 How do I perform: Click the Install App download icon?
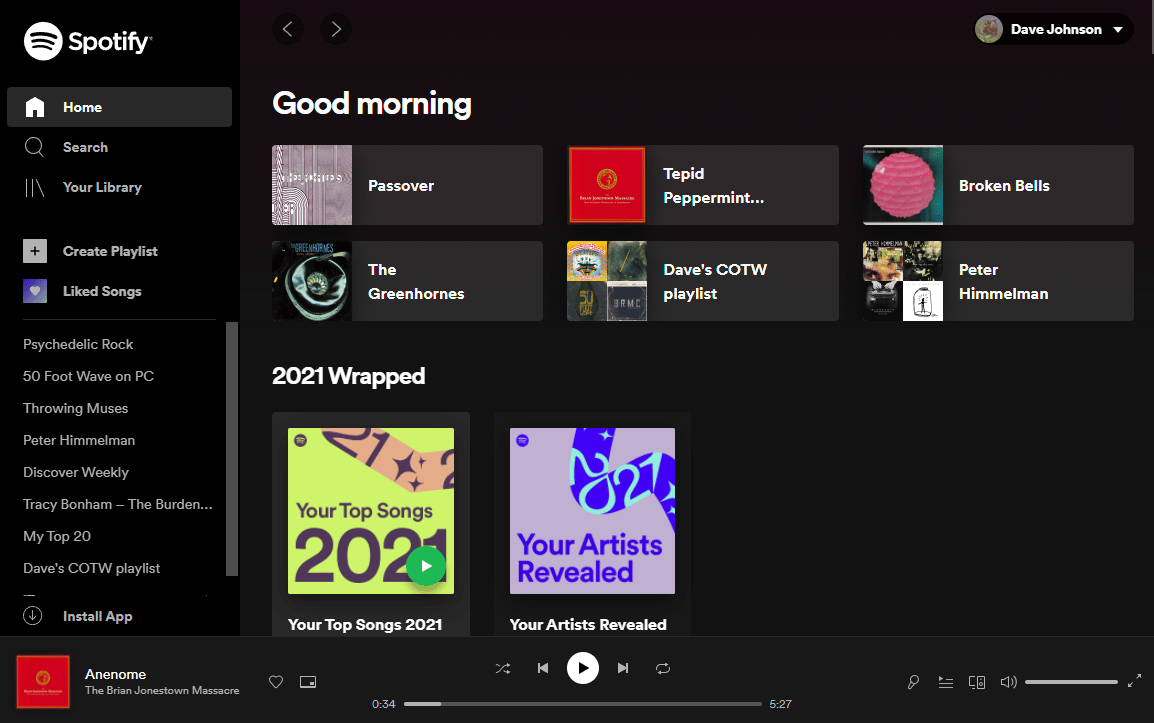coord(32,616)
